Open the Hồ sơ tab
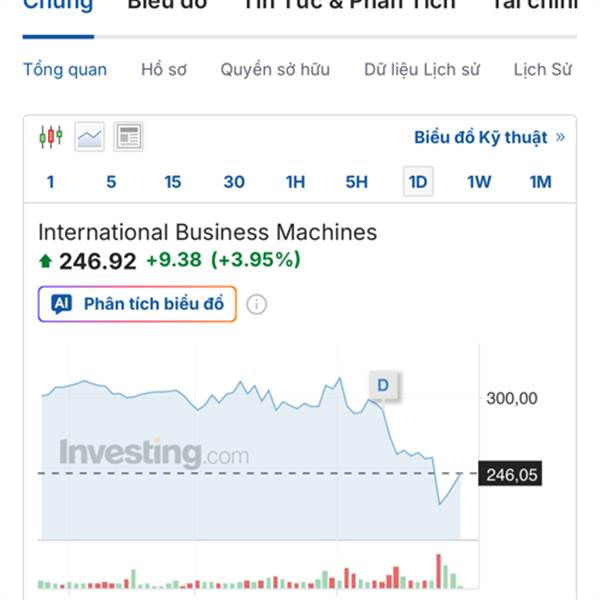Viewport: 600px width, 600px height. [164, 70]
